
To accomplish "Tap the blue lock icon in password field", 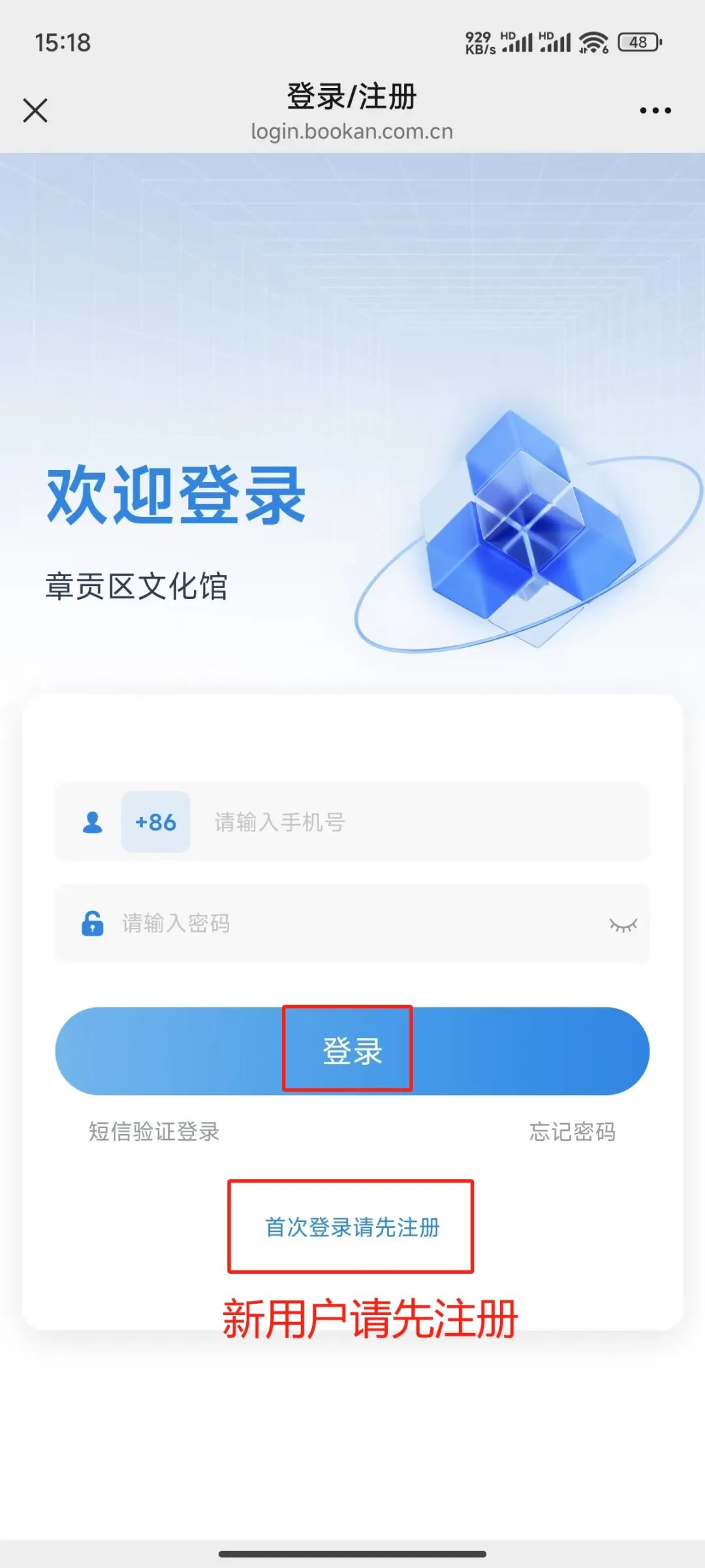I will 92,923.
